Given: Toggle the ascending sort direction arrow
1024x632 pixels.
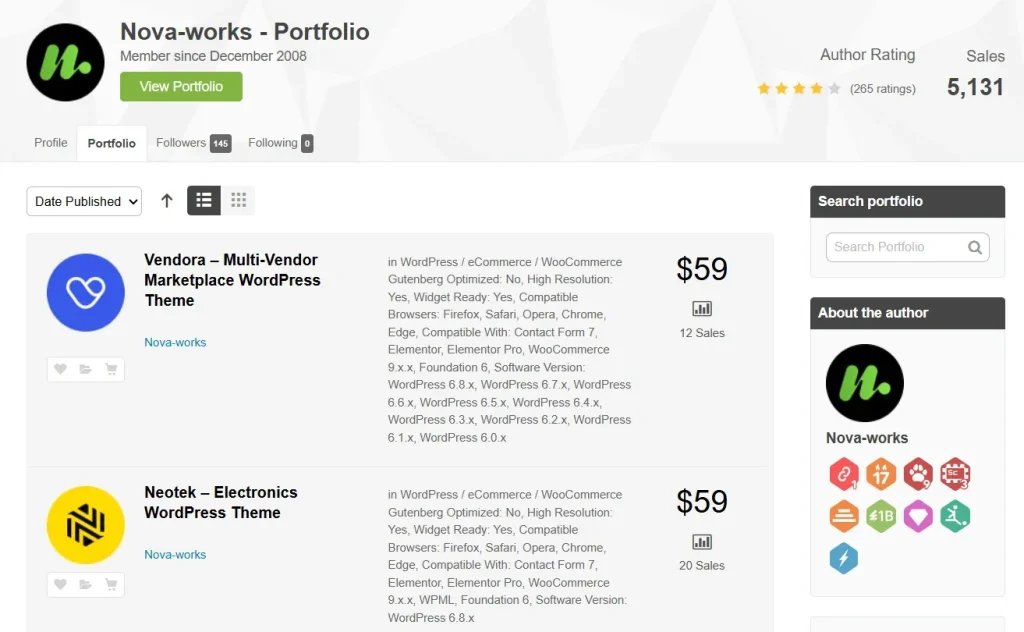Looking at the screenshot, I should click(x=167, y=201).
